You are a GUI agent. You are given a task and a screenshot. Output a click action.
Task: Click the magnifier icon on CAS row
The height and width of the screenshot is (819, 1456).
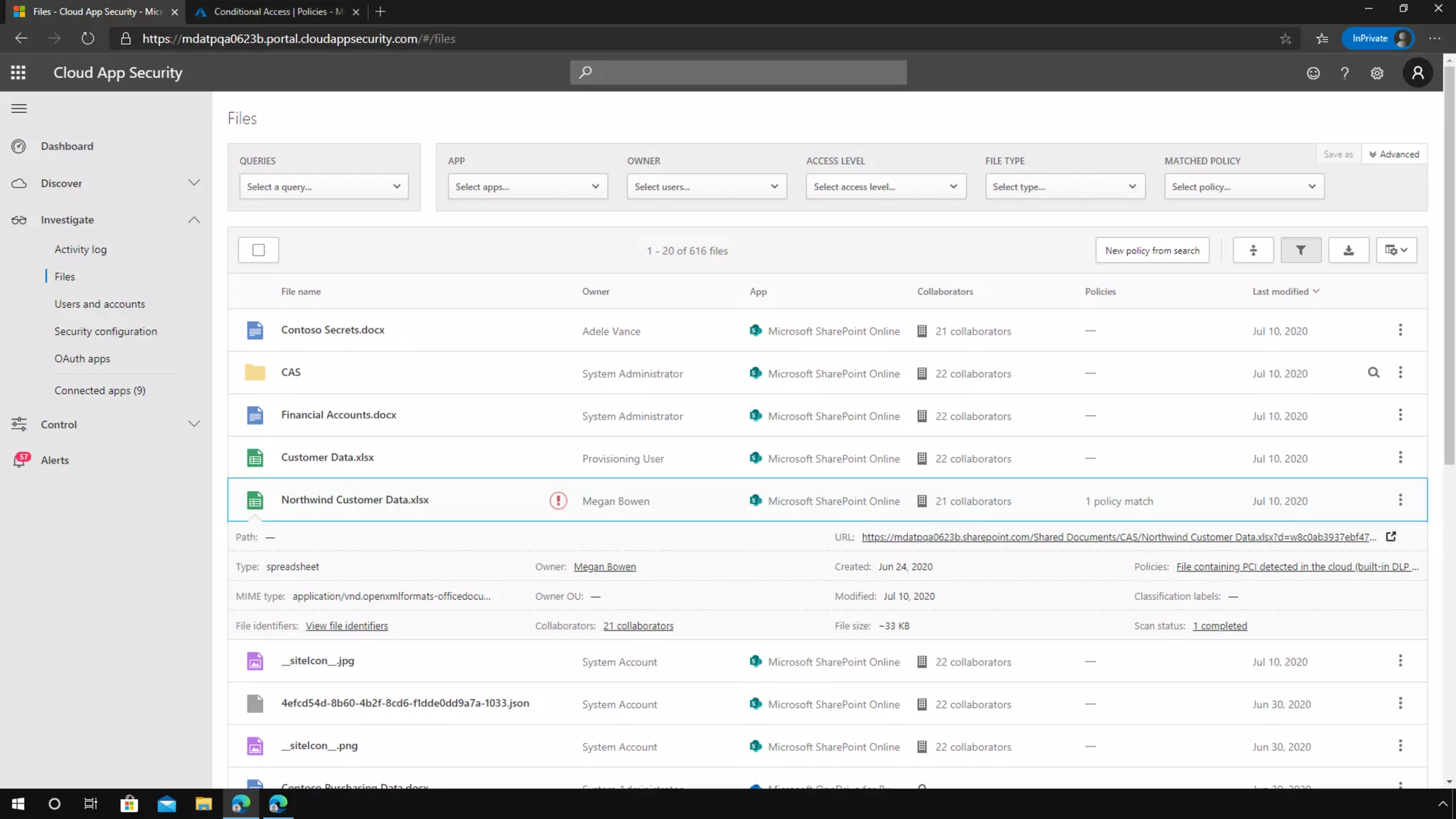point(1374,373)
